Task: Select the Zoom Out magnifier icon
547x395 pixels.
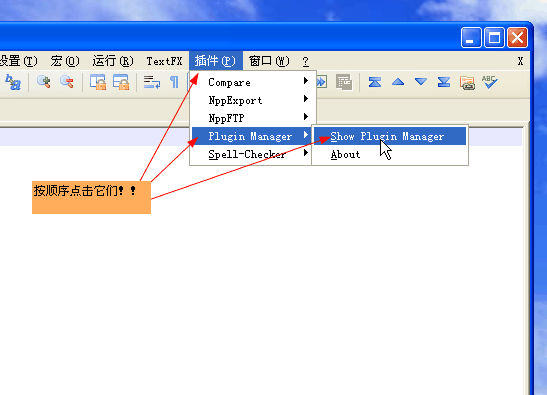Action: click(67, 82)
